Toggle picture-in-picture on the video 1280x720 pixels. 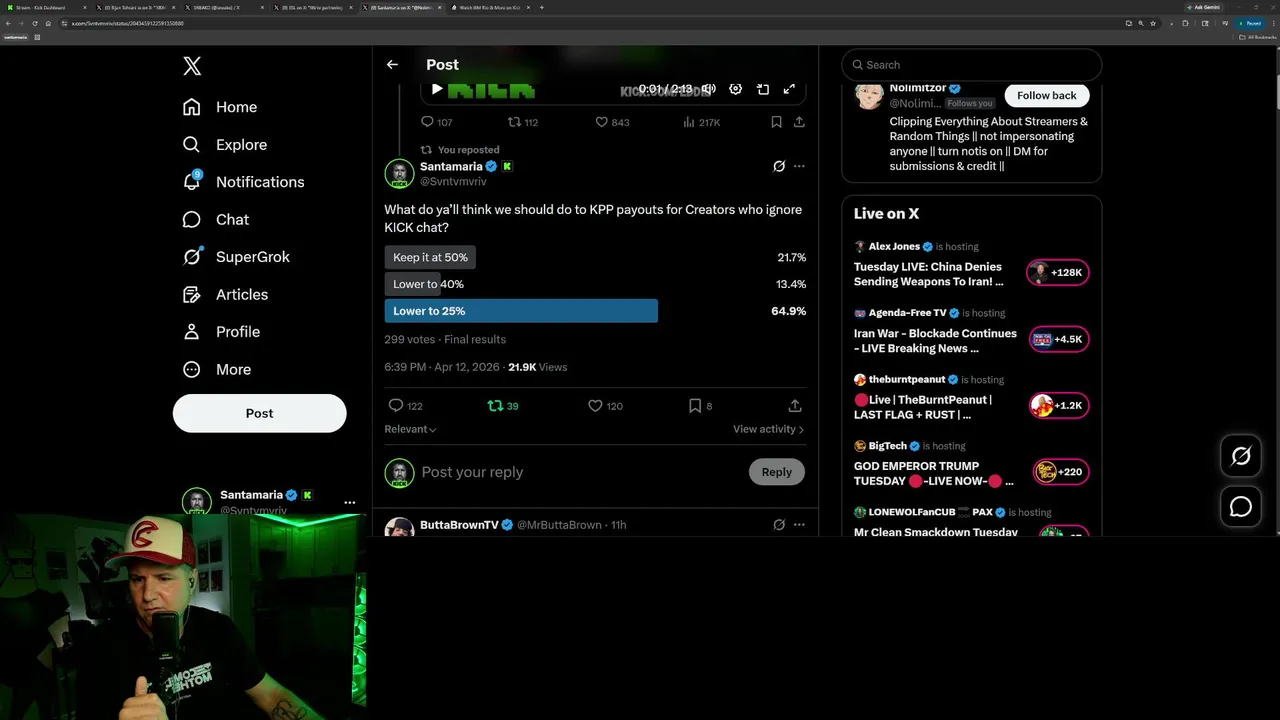(x=762, y=89)
